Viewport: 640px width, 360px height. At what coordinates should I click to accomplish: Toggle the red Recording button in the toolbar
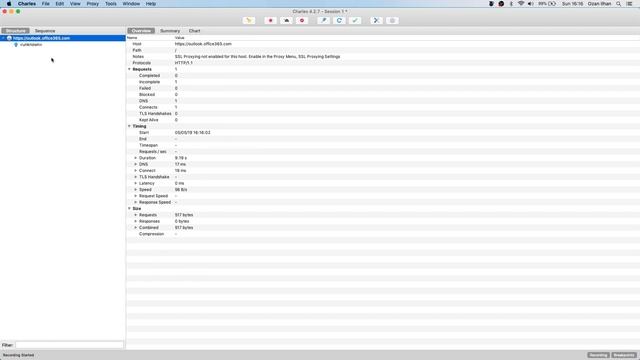coord(270,20)
